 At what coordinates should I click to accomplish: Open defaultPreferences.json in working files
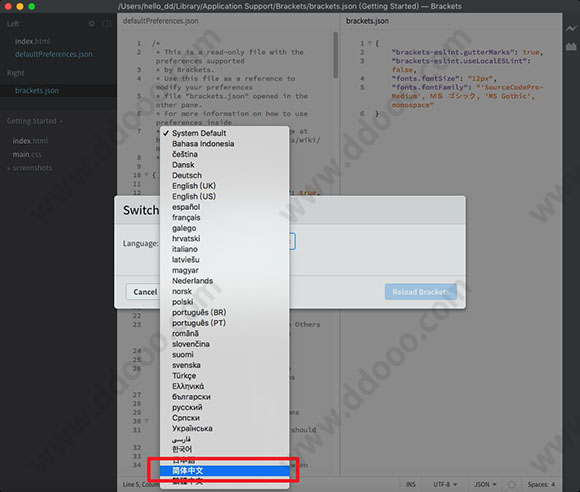tap(54, 54)
